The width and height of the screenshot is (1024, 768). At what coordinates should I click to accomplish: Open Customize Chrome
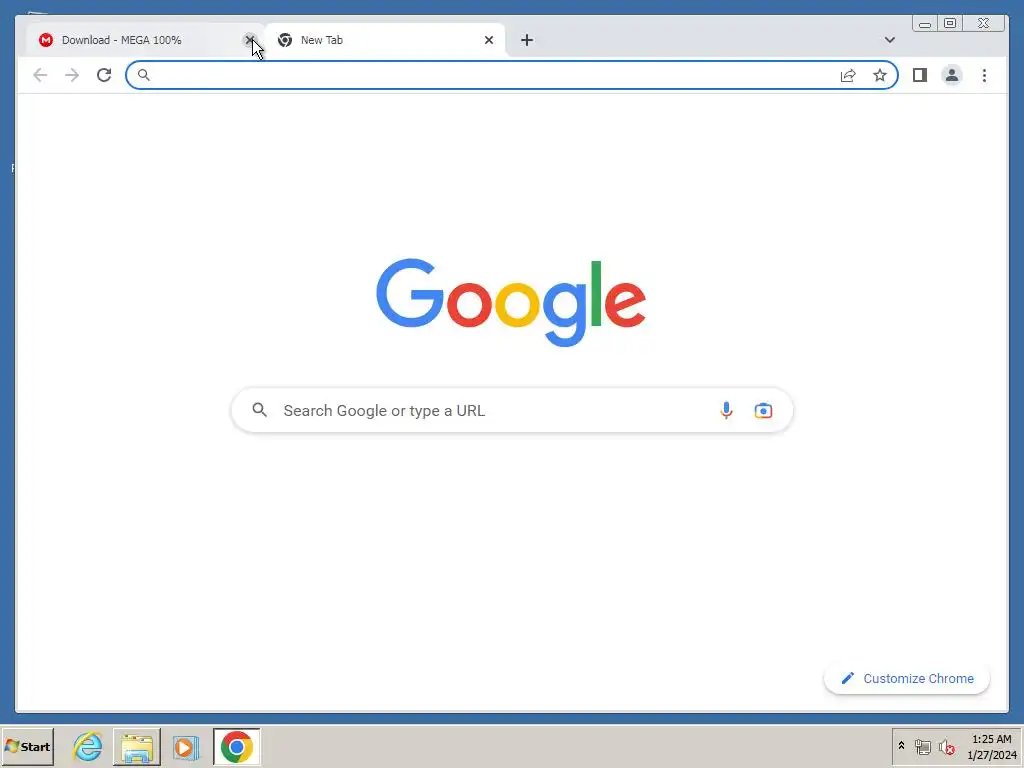click(x=906, y=679)
